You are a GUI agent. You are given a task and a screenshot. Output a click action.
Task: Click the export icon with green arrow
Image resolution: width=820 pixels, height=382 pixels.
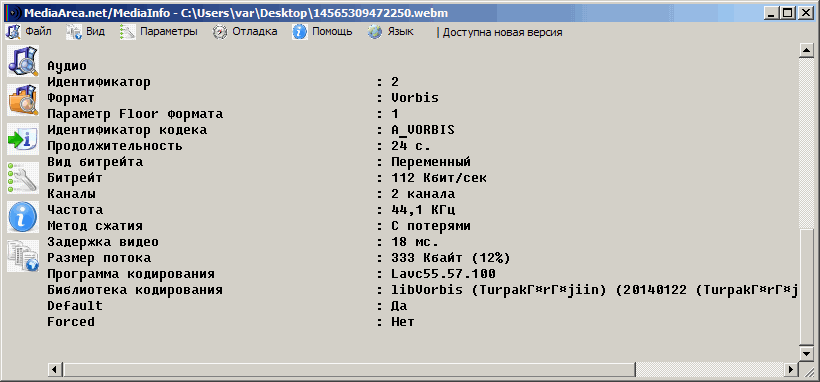(x=22, y=139)
